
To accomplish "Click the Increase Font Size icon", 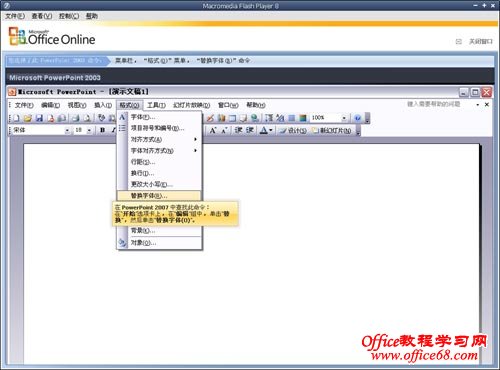I will point(213,130).
